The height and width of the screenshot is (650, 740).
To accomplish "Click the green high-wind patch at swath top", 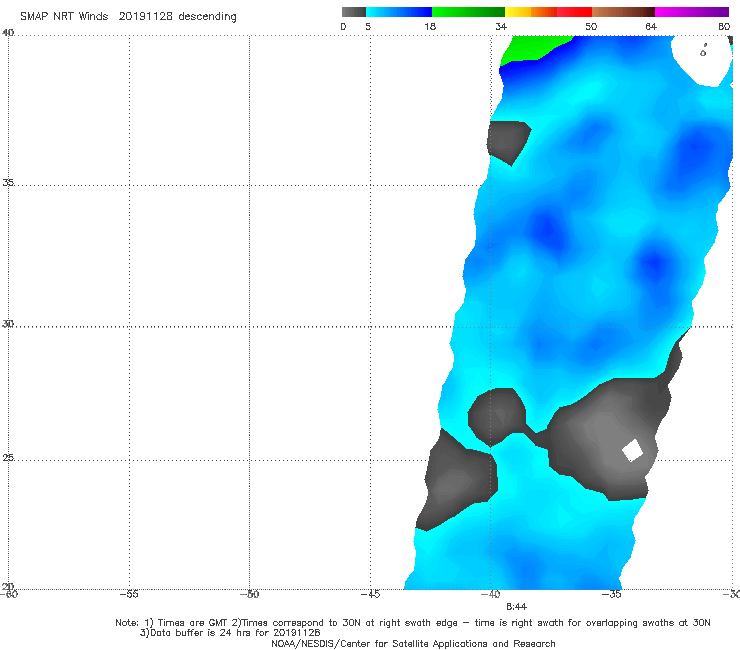I will point(531,48).
